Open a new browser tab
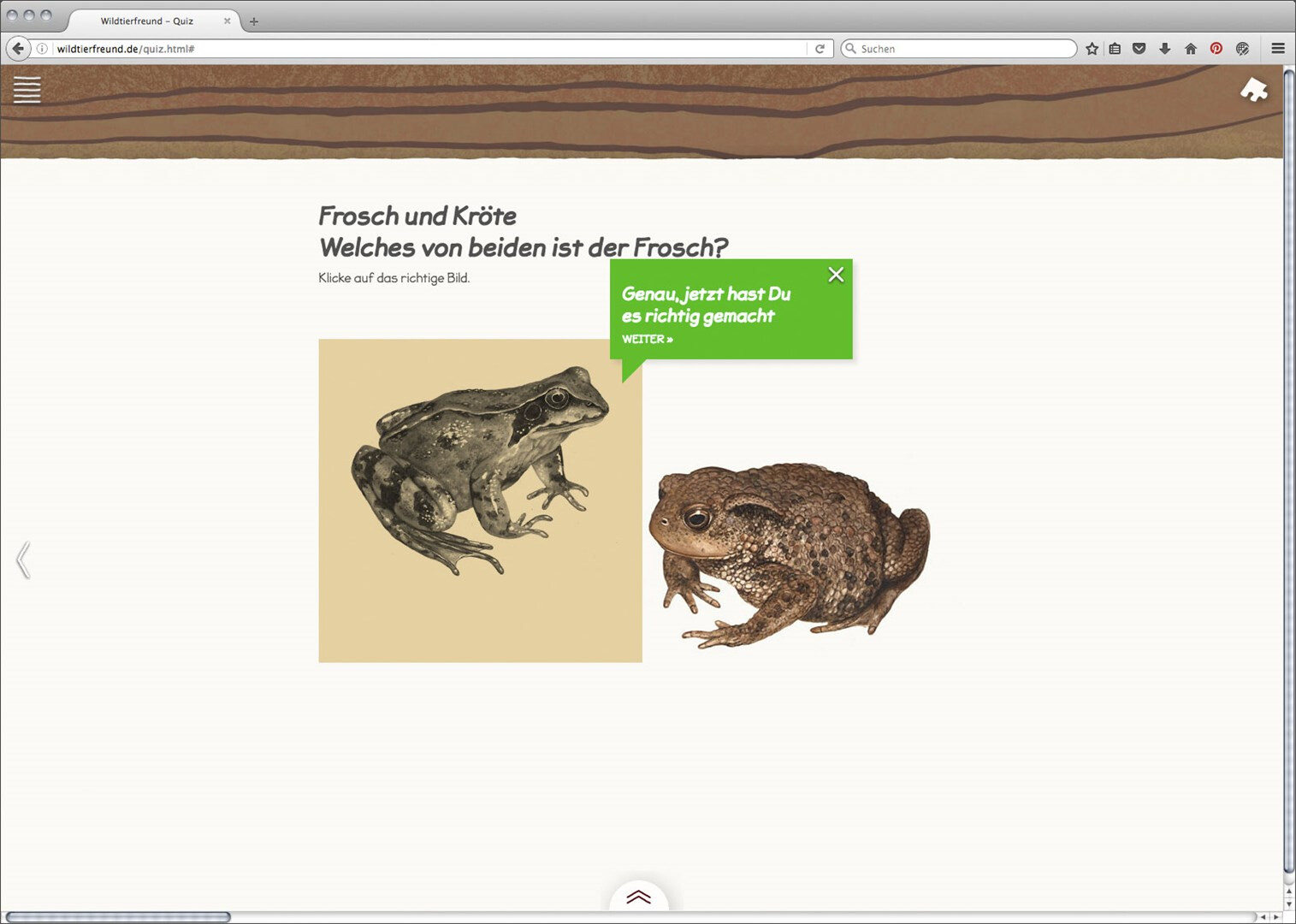 pyautogui.click(x=253, y=21)
